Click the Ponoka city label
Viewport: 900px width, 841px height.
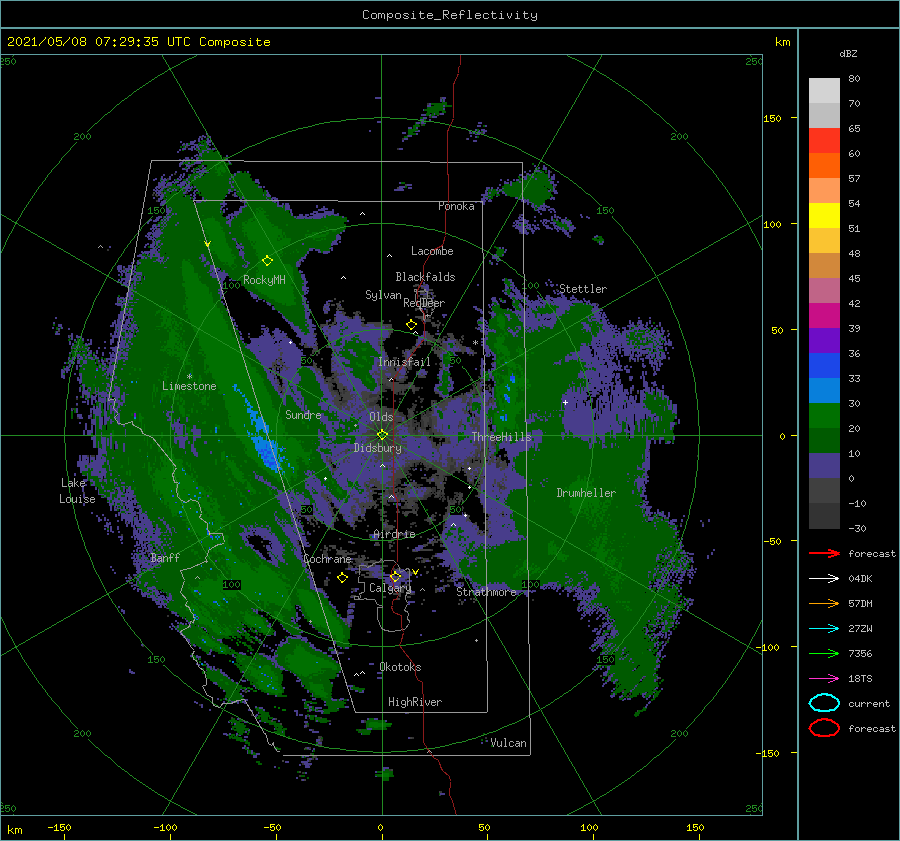[456, 206]
